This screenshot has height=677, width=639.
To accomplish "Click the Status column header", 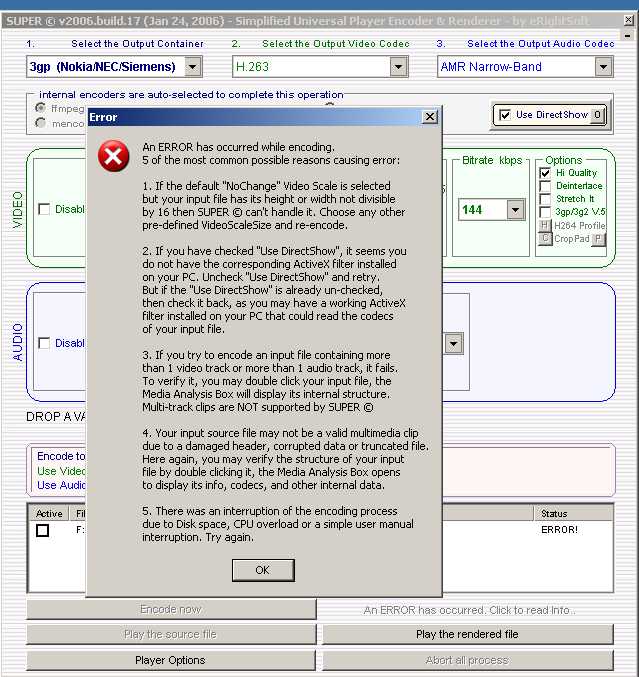I will pyautogui.click(x=573, y=513).
